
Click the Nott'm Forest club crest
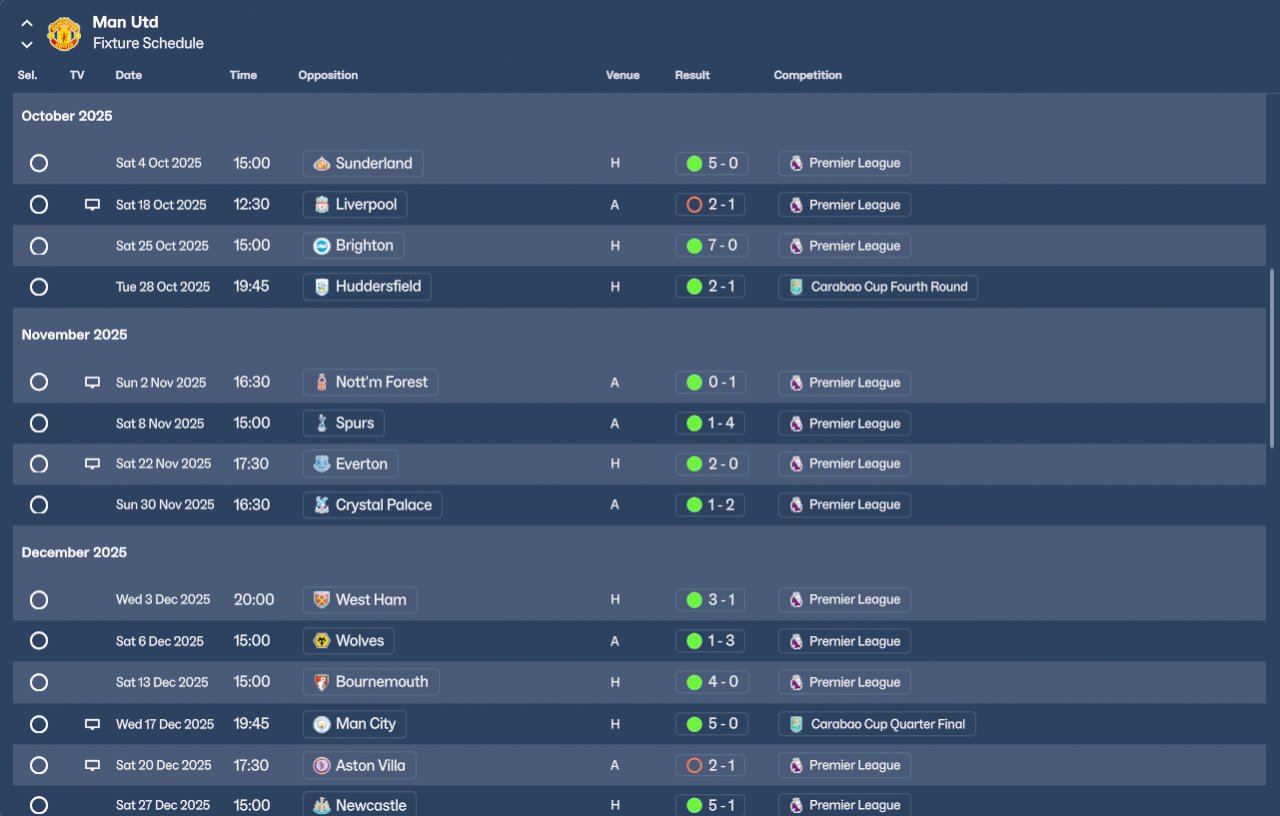tap(321, 382)
